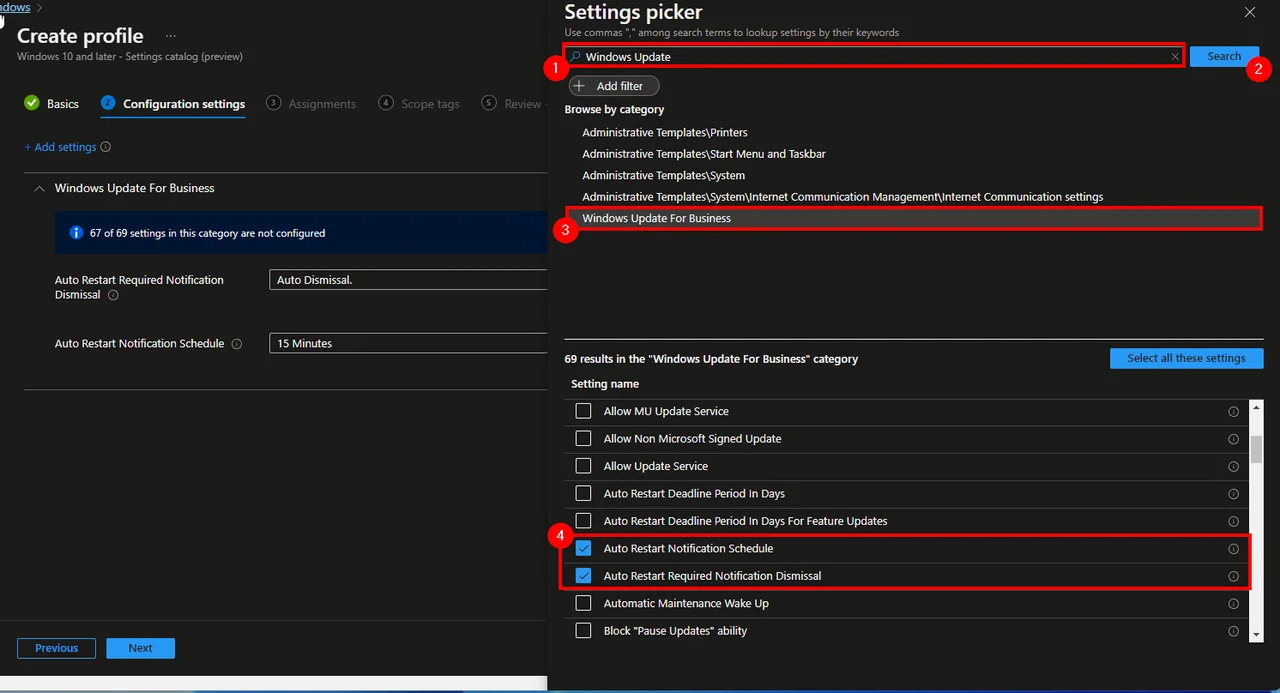Click info icon next to Add settings
The image size is (1280, 693).
click(106, 147)
